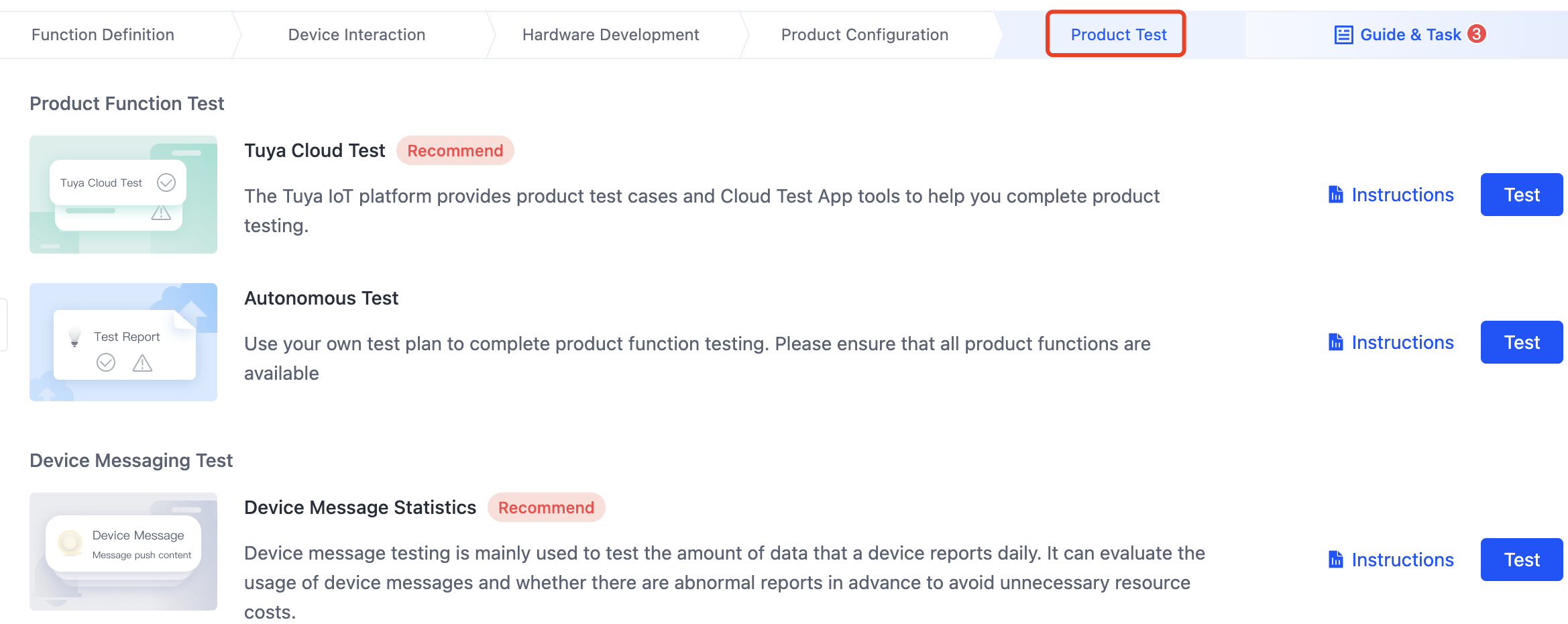Viewport: 1568px width, 624px height.
Task: Click the warning triangle in Tuya Cloud Test thumbnail
Action: 161,213
